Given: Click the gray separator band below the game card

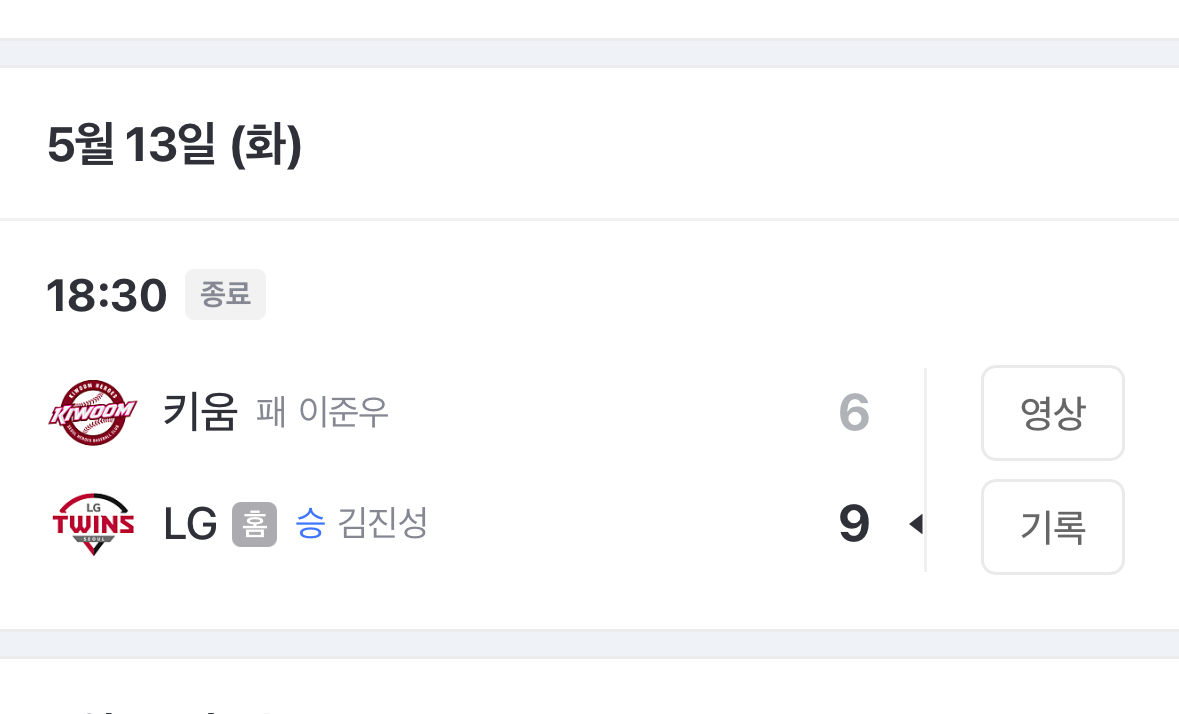Looking at the screenshot, I should [589, 643].
